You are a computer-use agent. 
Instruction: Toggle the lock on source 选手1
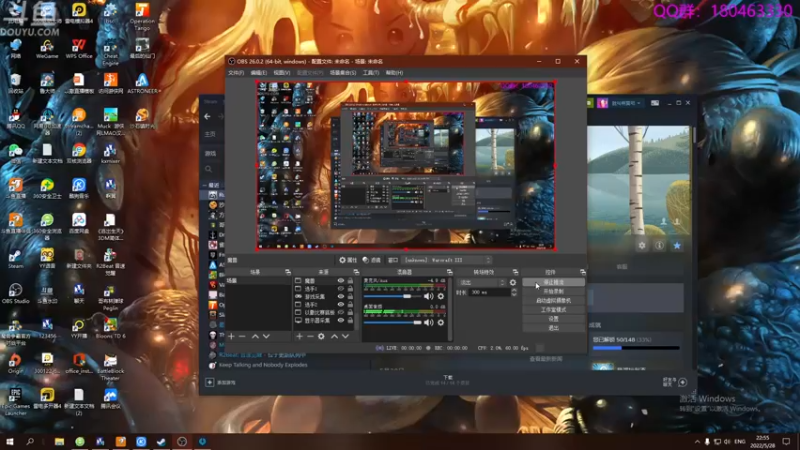350,289
